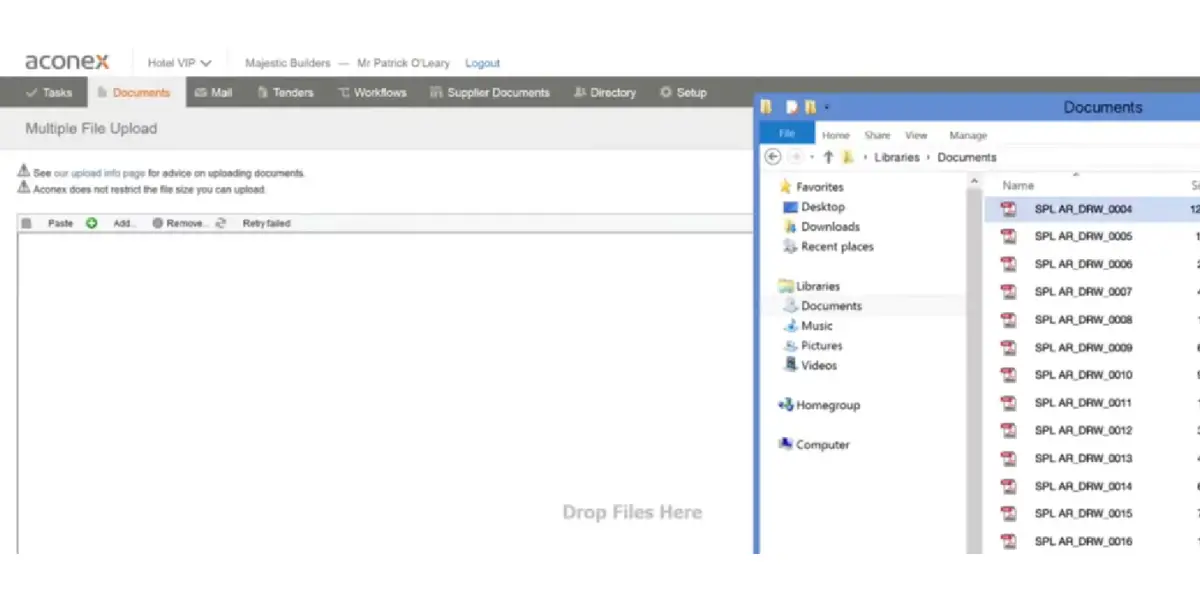Select the Documents tab in Aconex
1200x600 pixels.
point(134,92)
